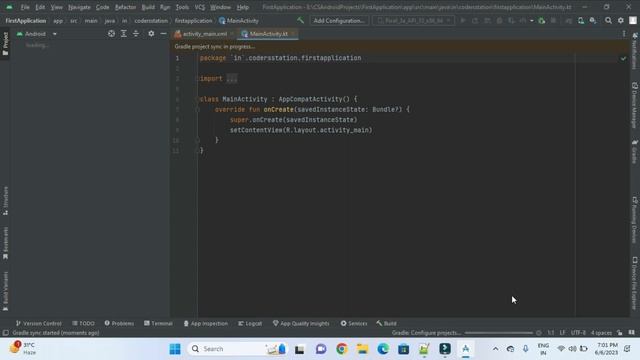Click FirstApplication breadcrumb in navigation bar
Viewport: 640px width, 360px height.
[26, 20]
